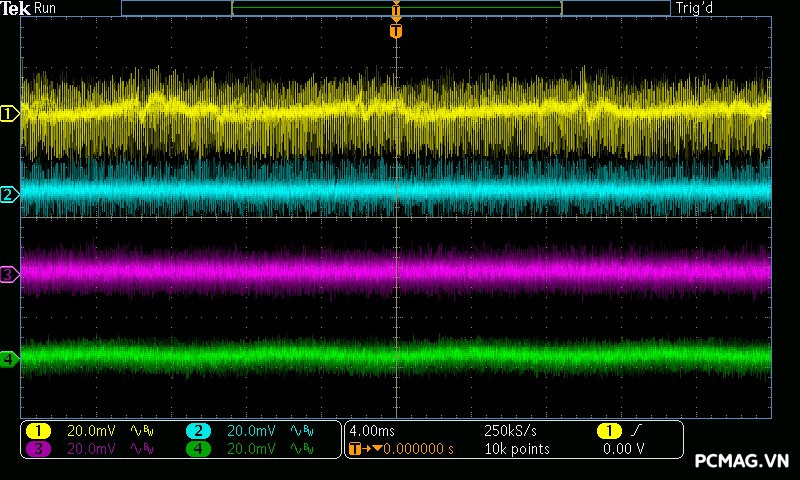Click channel 2 bandwidth limit icon
The width and height of the screenshot is (800, 480).
pyautogui.click(x=301, y=430)
